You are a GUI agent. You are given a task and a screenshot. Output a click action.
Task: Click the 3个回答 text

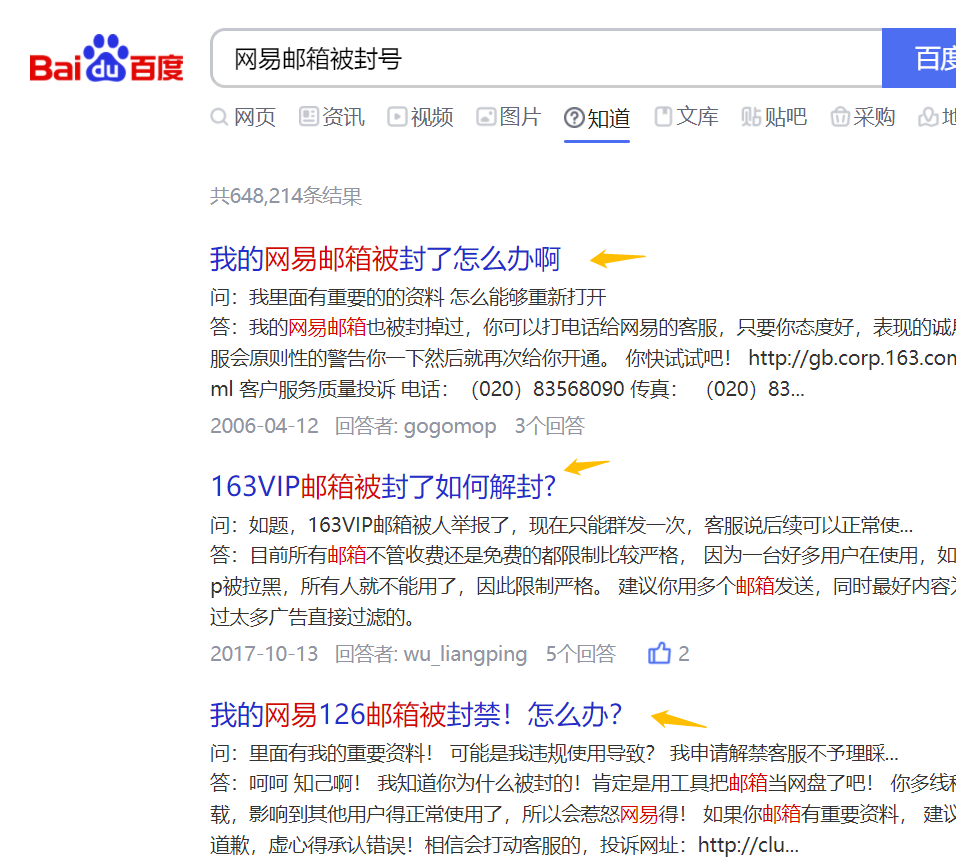pyautogui.click(x=550, y=426)
